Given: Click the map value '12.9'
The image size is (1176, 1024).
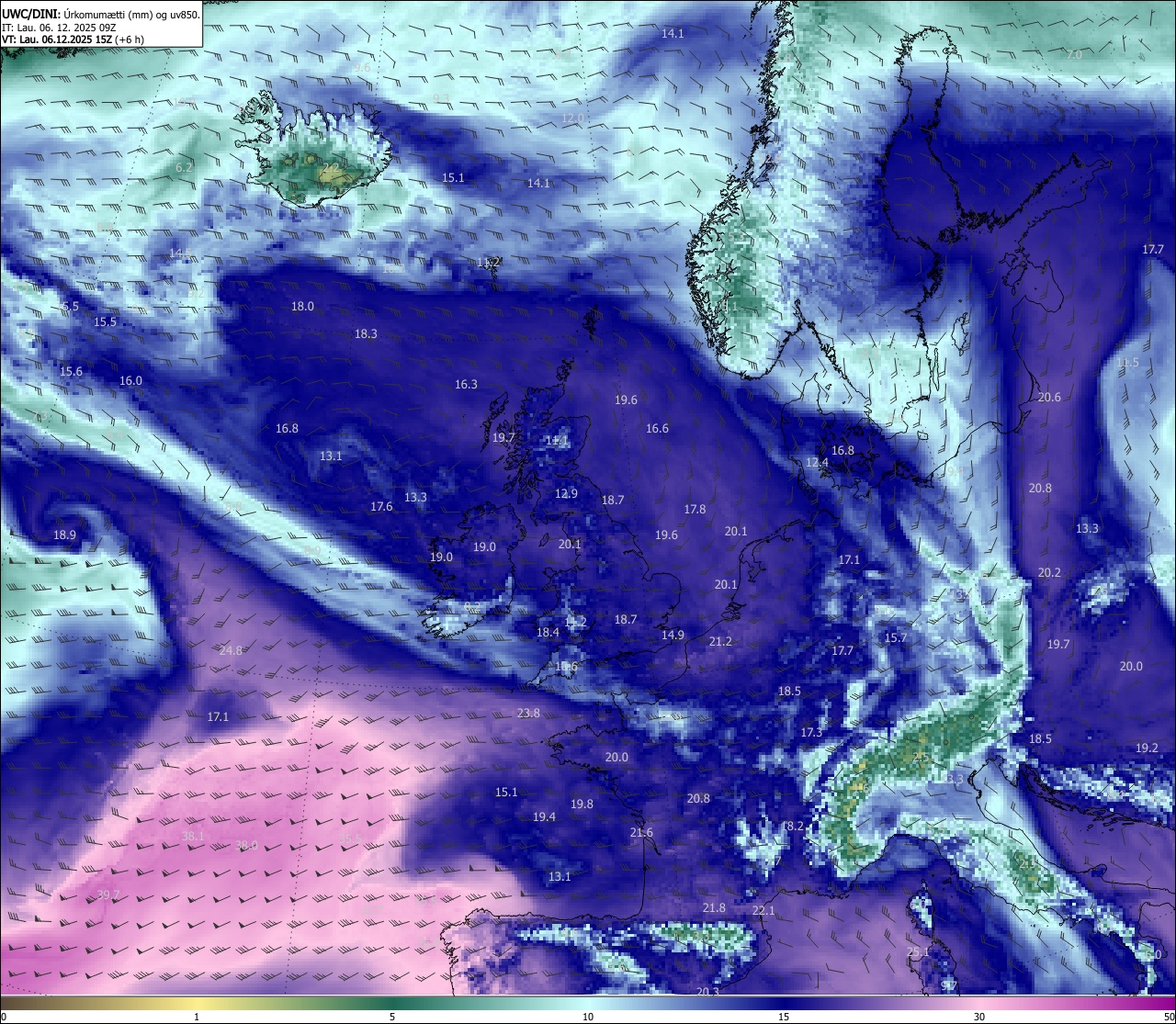Looking at the screenshot, I should pos(566,494).
